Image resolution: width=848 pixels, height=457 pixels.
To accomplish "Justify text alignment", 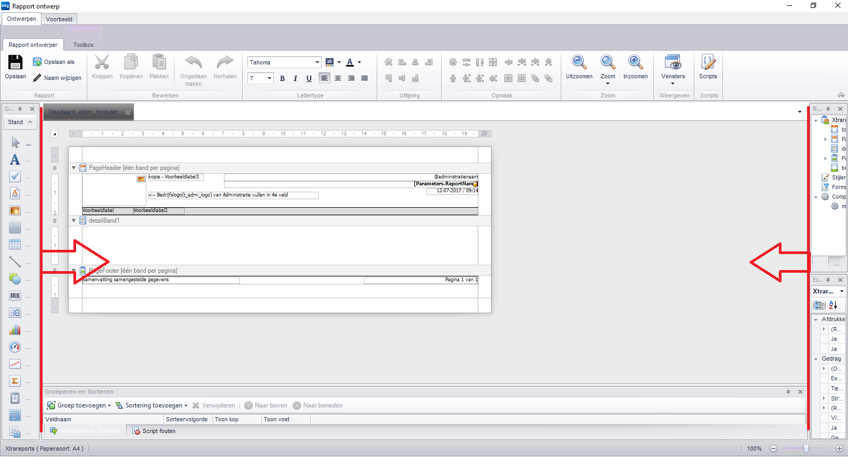I will pos(365,78).
